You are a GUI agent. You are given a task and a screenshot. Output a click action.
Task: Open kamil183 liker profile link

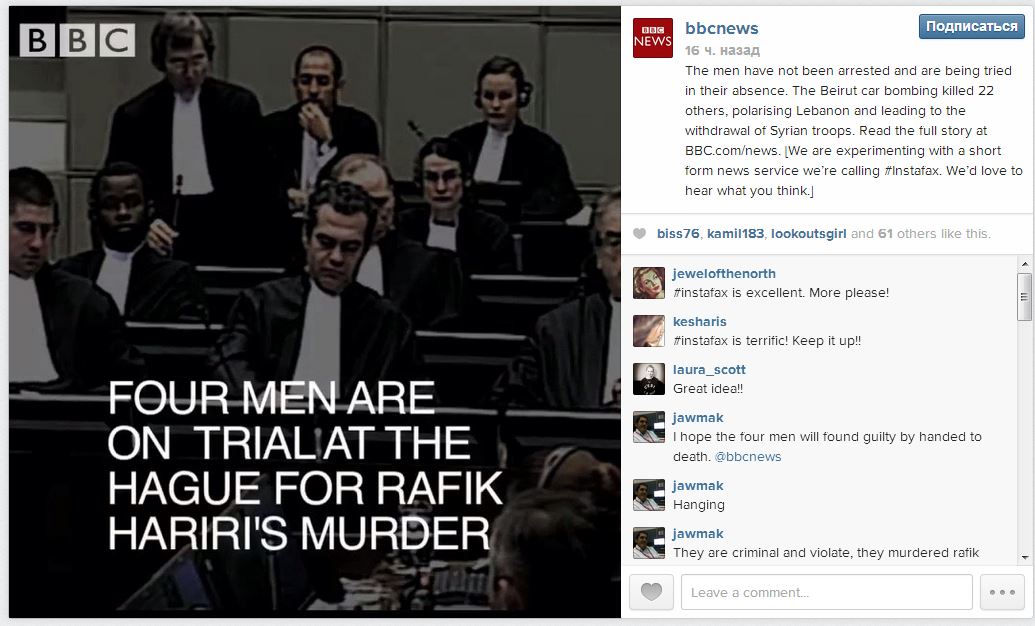735,234
